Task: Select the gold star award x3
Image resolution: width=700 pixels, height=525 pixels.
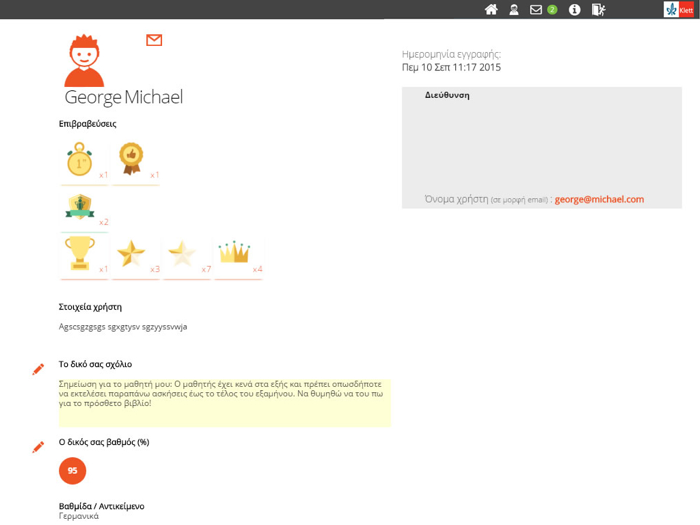Action: [131, 253]
